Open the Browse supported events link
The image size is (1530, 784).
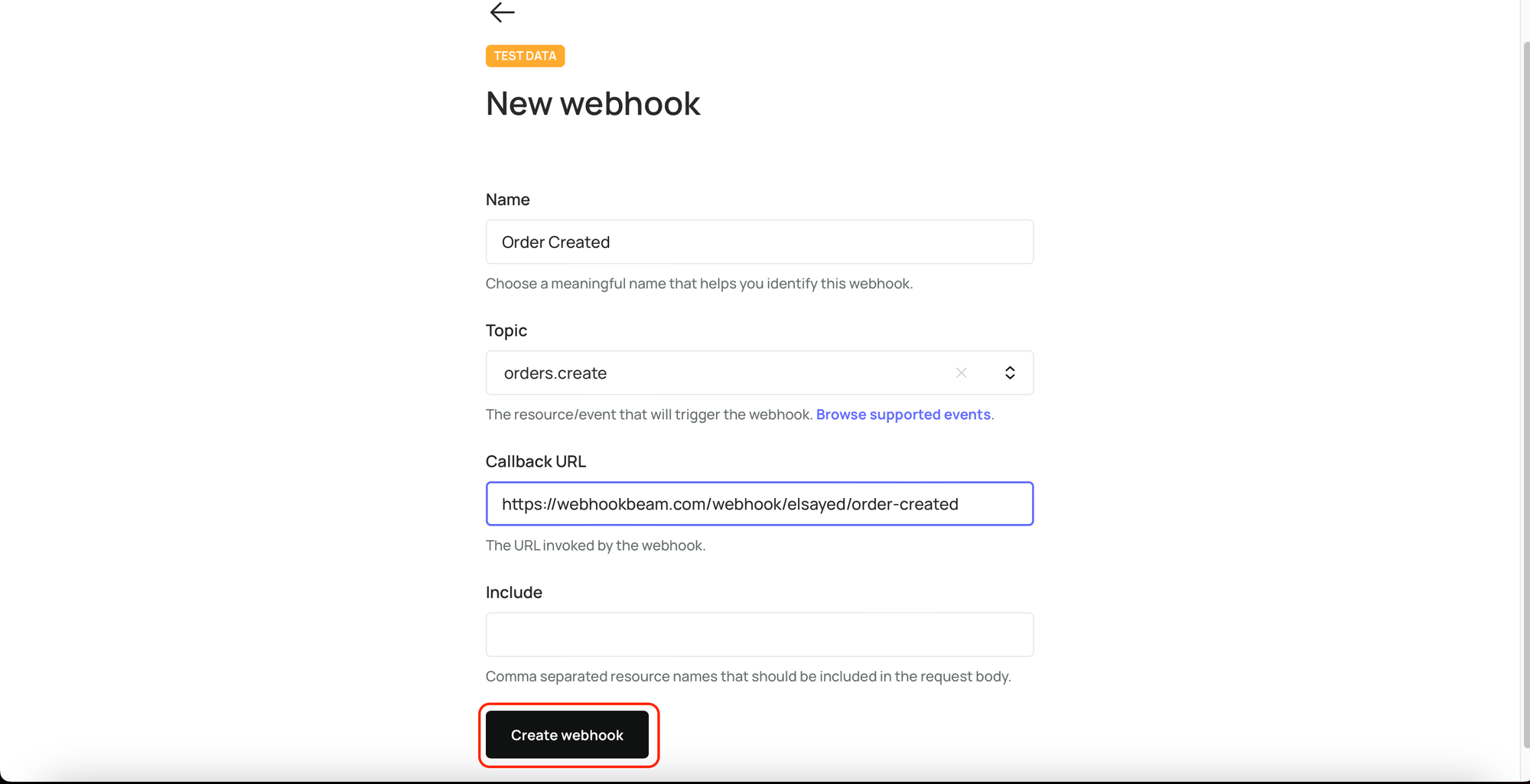[x=903, y=415]
